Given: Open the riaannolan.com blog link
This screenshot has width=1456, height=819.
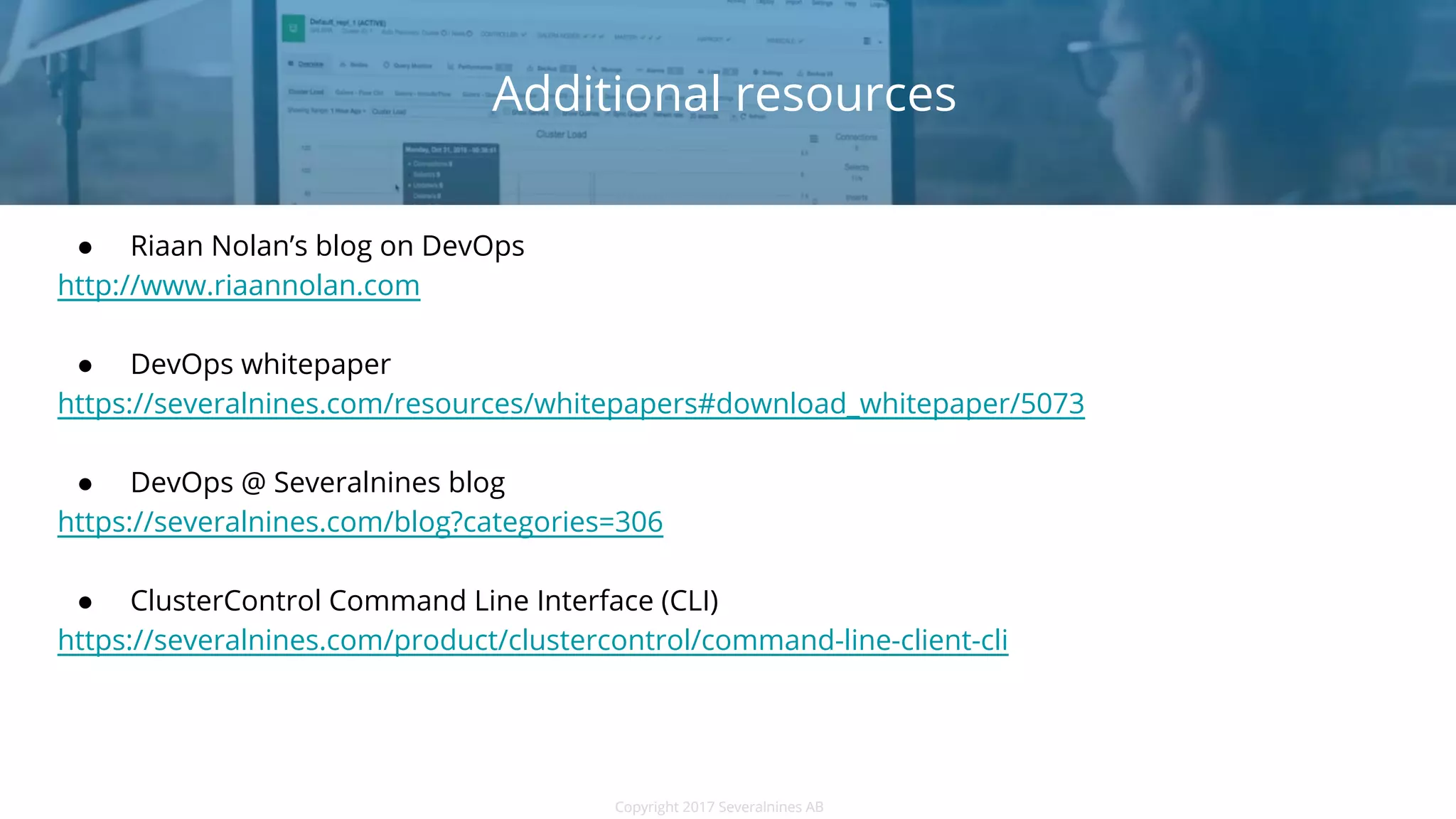Looking at the screenshot, I should [239, 286].
